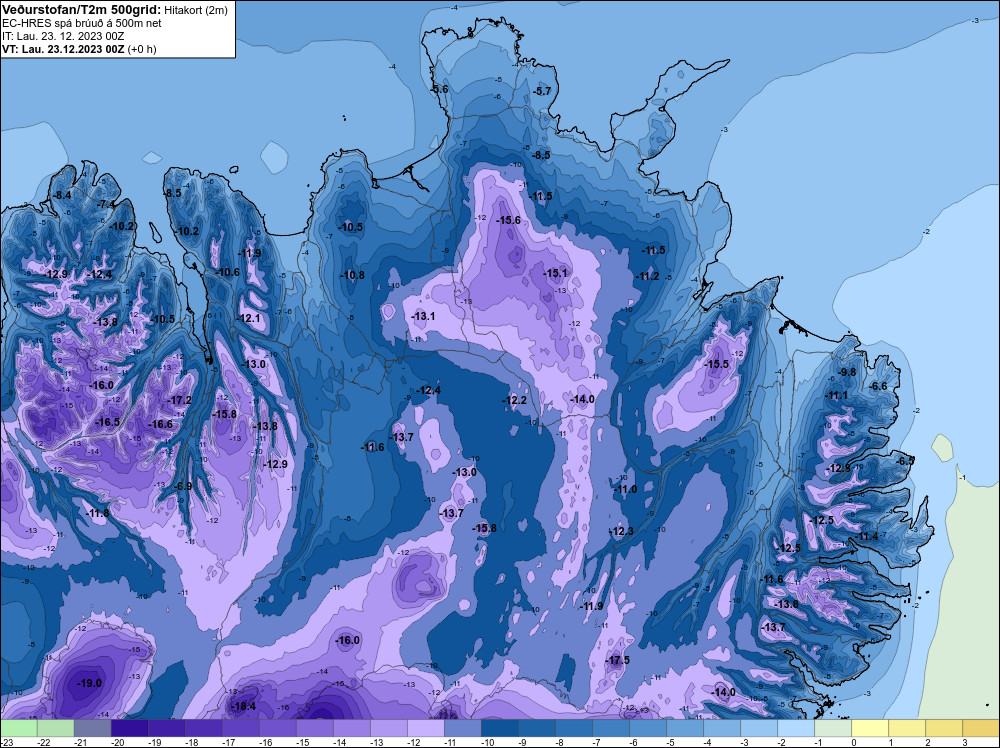
Task: Click the 3 golden legend swatch
Action: click(980, 728)
